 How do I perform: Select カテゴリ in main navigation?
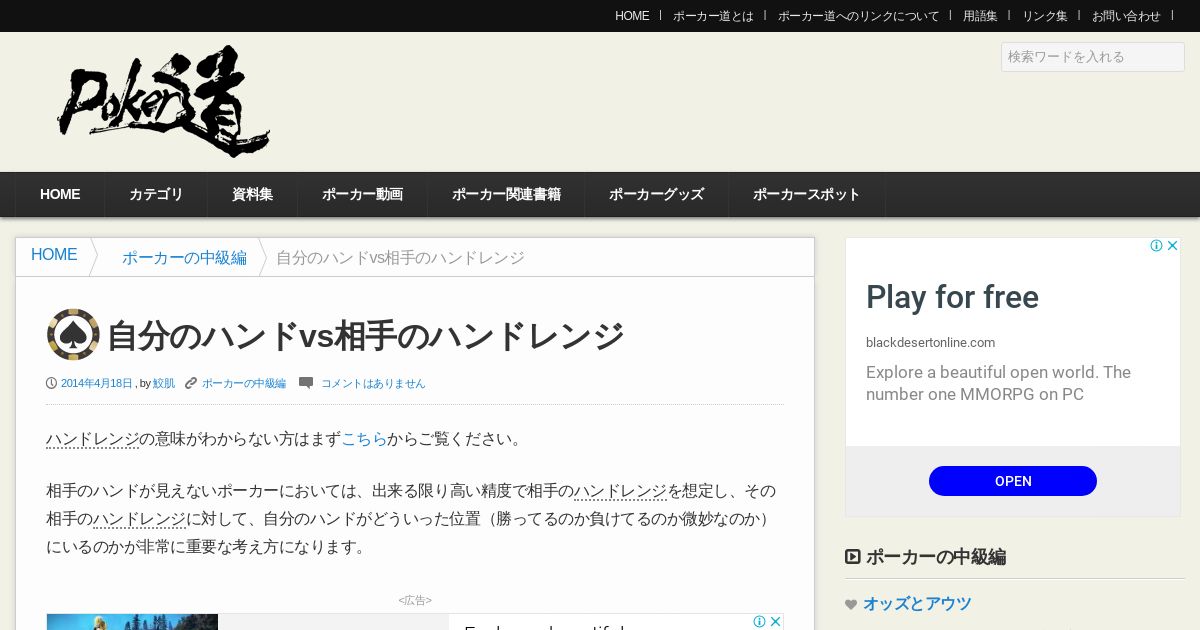156,195
